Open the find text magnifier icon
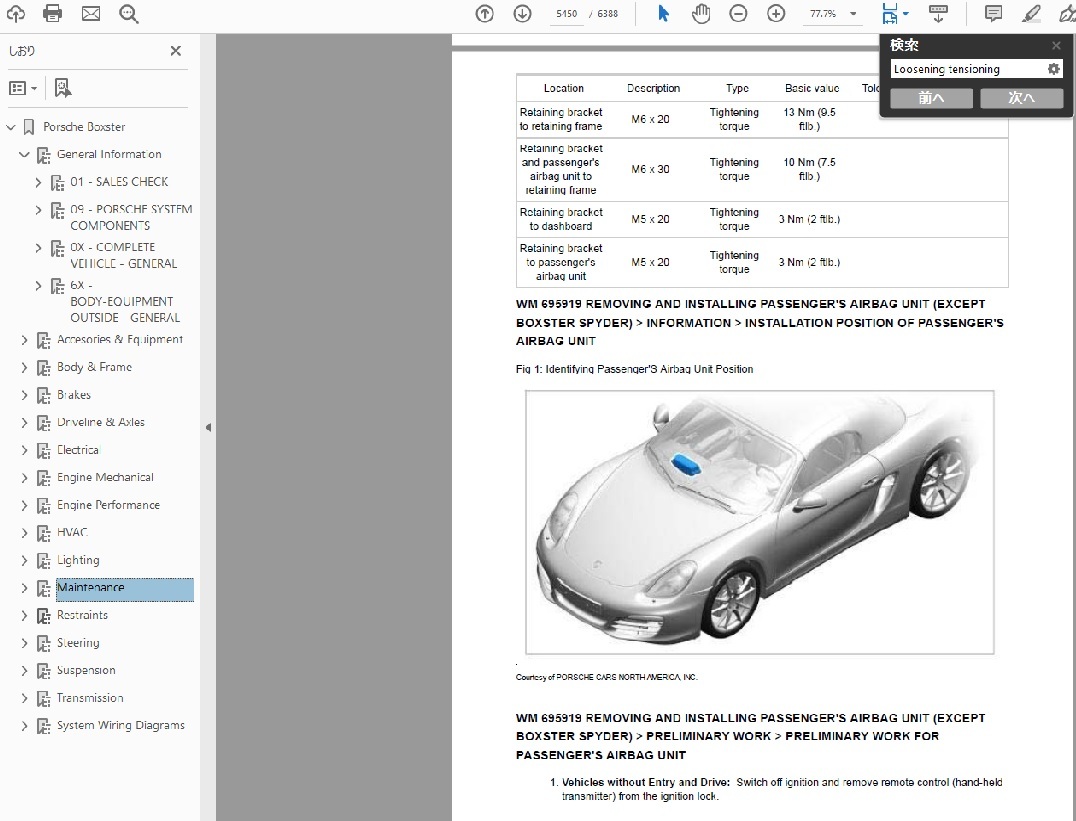The height and width of the screenshot is (821, 1076). coord(128,14)
